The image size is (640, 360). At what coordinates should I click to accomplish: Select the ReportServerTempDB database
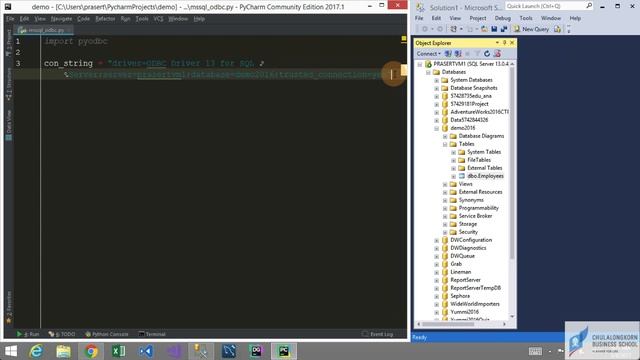pos(476,288)
